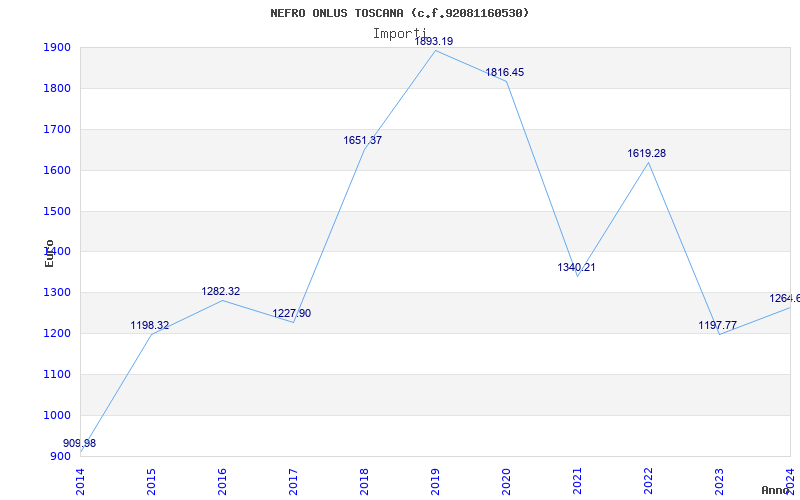This screenshot has height=500, width=800.
Task: Click the 2022 x-axis label
Action: tap(648, 482)
